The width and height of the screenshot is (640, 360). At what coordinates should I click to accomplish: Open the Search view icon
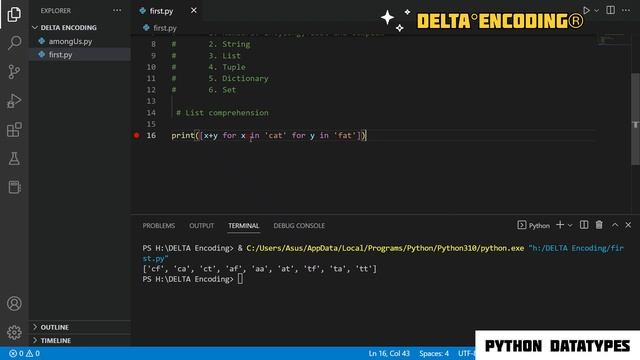(x=14, y=43)
